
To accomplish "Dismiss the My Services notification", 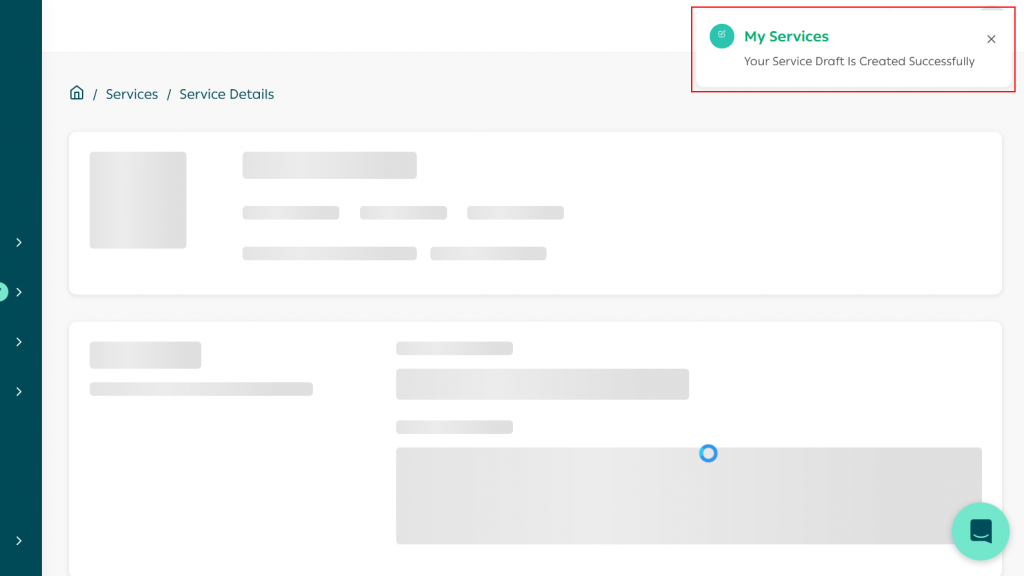I will pos(991,39).
